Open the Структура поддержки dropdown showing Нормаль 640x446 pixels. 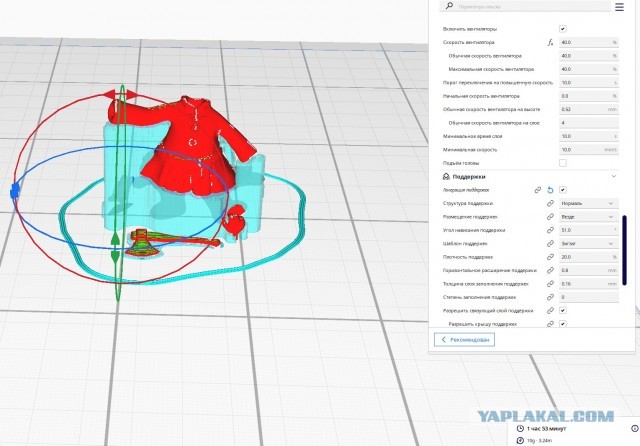[589, 203]
